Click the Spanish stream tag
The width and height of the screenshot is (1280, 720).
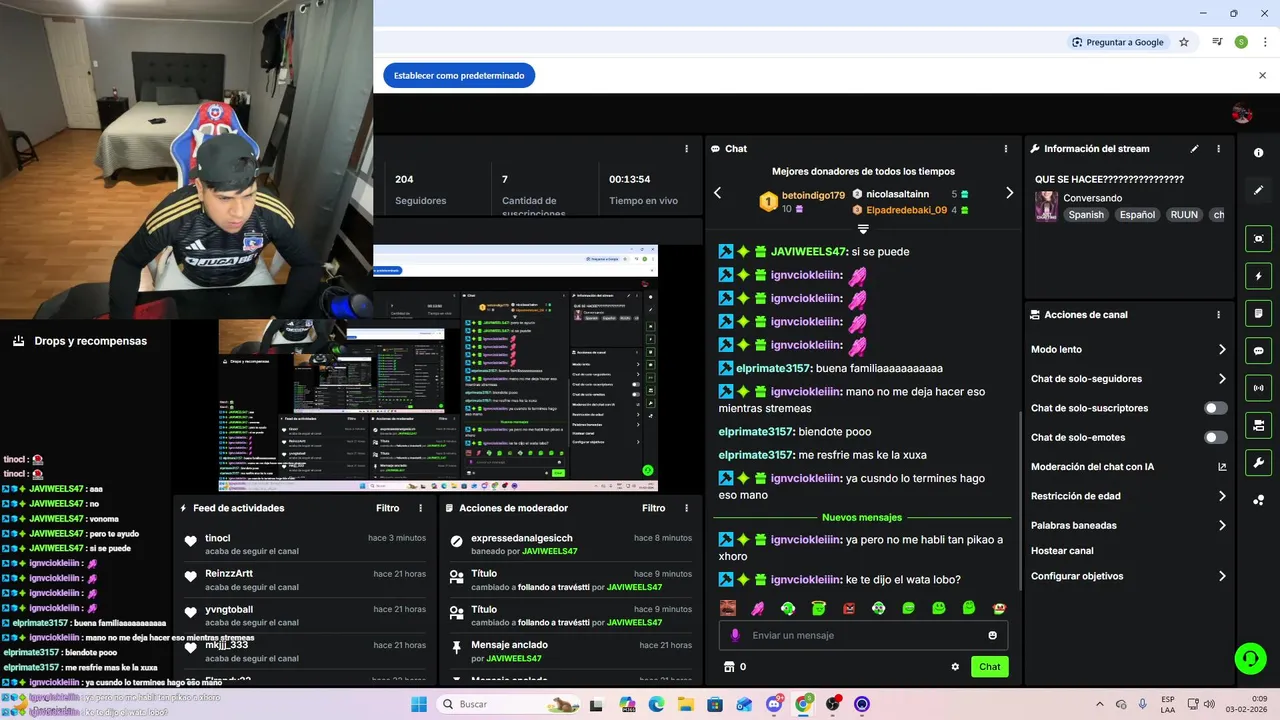click(1086, 215)
